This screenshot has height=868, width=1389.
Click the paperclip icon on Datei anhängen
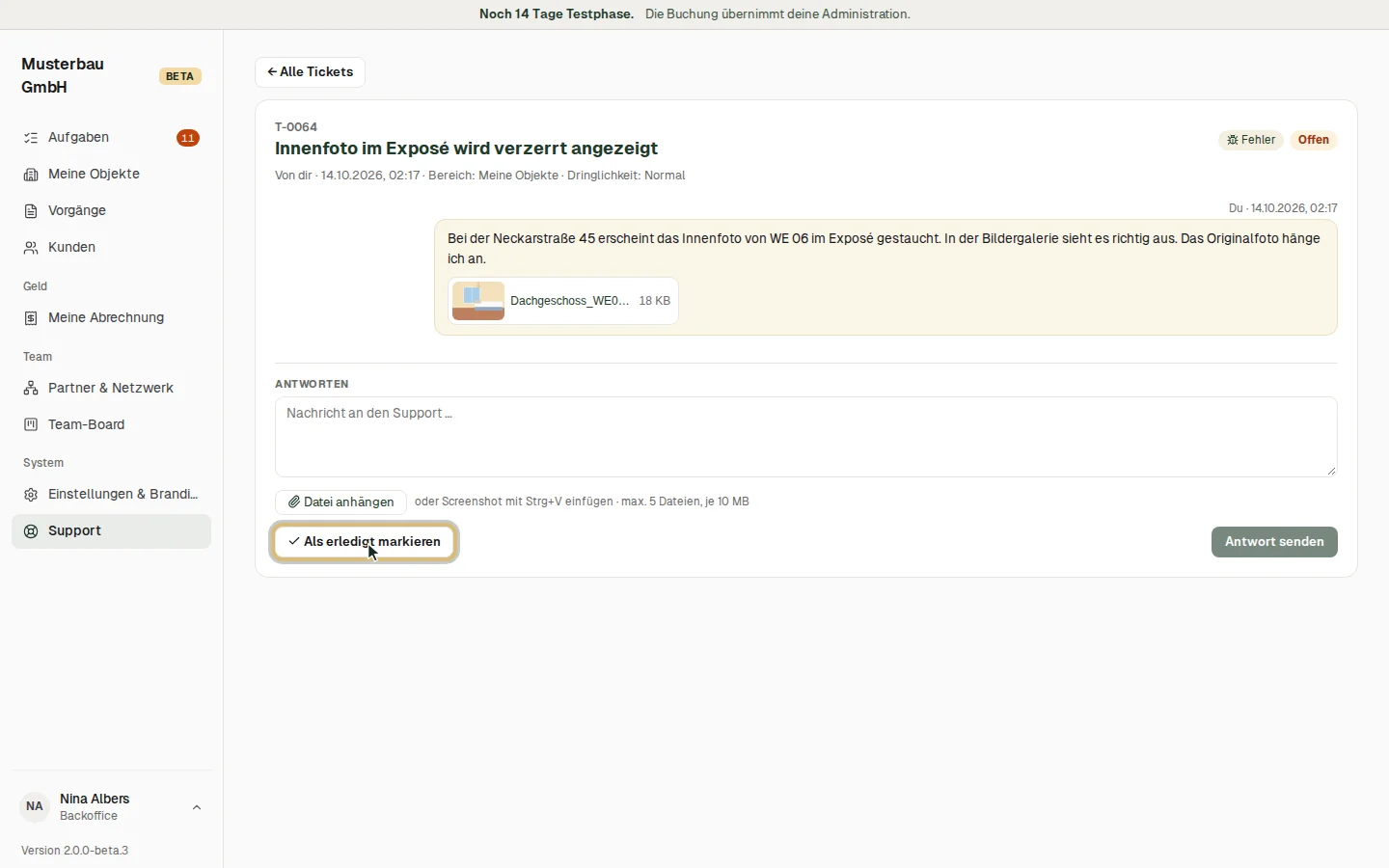(294, 502)
